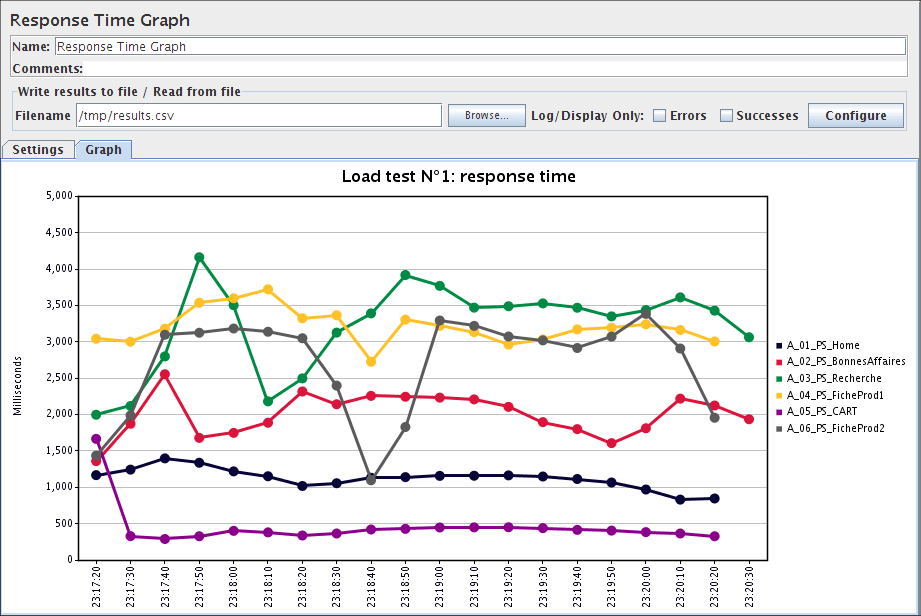Select the Graph tab
The image size is (921, 616).
point(104,149)
